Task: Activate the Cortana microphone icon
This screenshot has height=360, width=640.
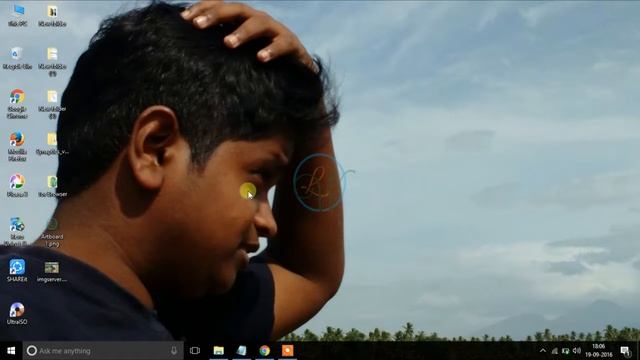Action: pos(174,351)
